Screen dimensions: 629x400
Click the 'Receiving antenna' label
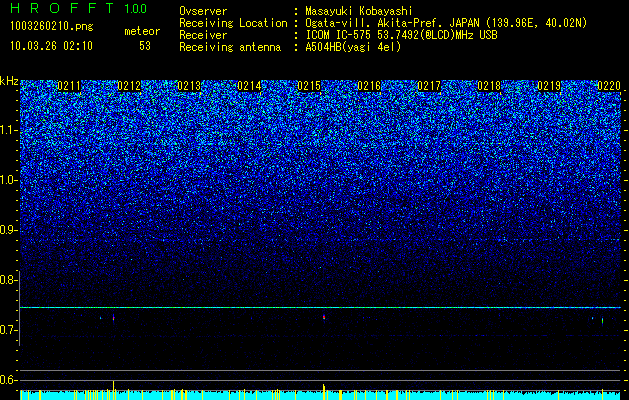(230, 47)
